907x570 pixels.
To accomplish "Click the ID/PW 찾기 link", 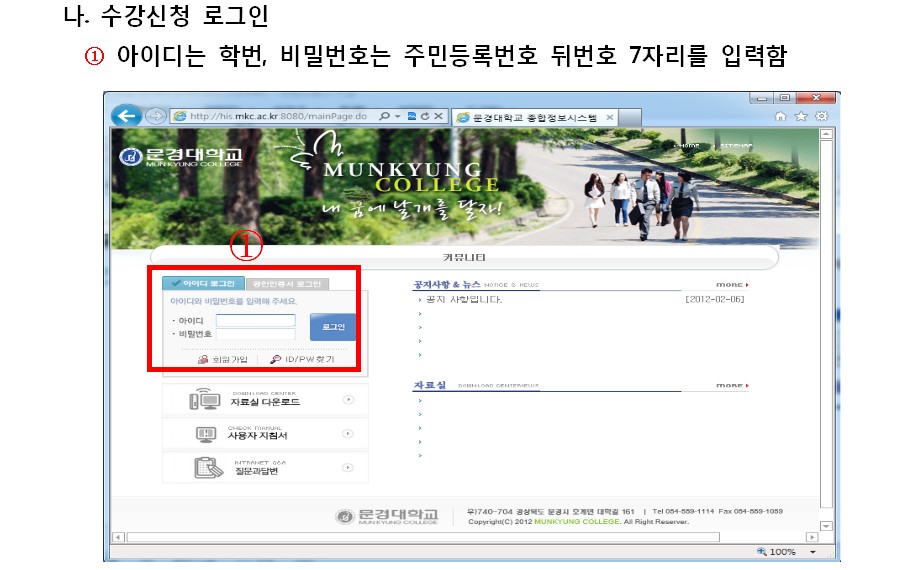I will (x=310, y=359).
